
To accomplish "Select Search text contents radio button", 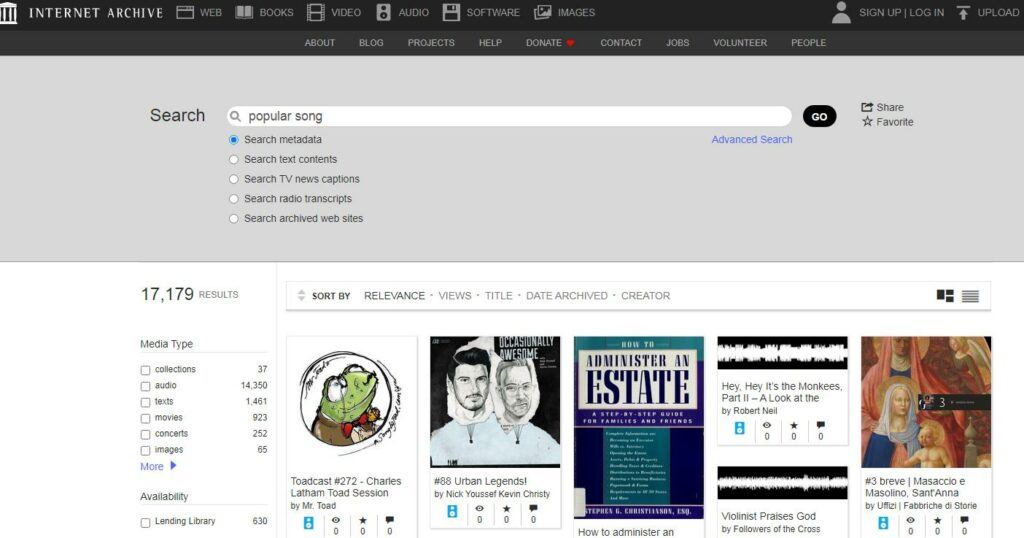I will 234,159.
